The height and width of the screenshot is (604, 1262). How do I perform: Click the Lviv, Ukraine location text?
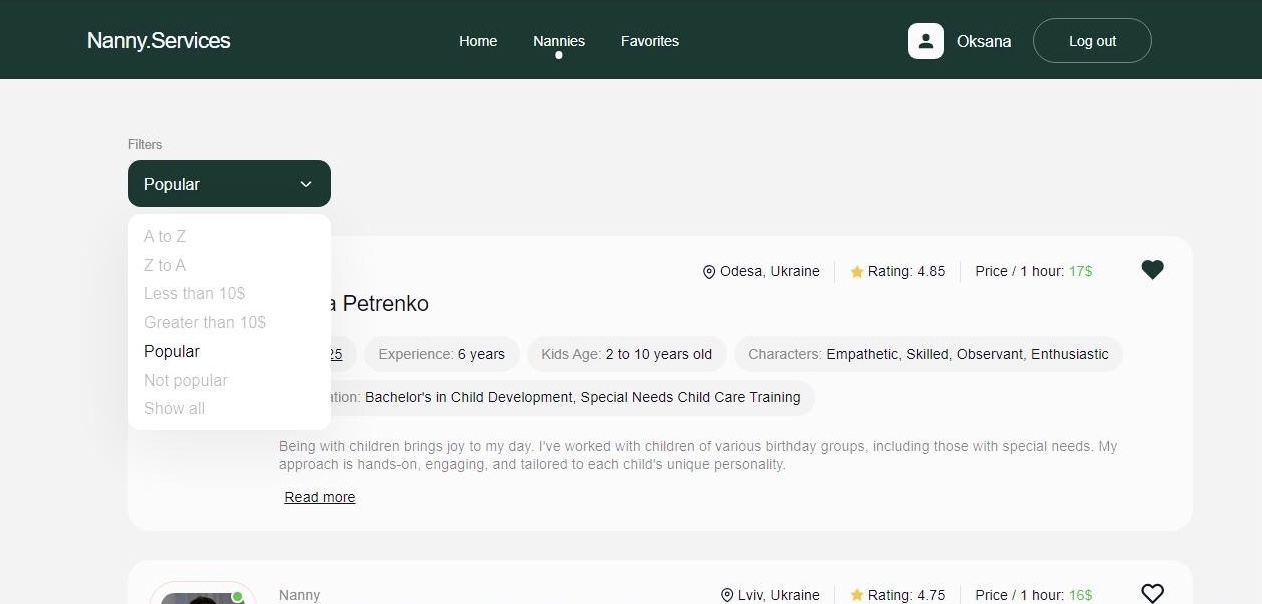pyautogui.click(x=779, y=595)
